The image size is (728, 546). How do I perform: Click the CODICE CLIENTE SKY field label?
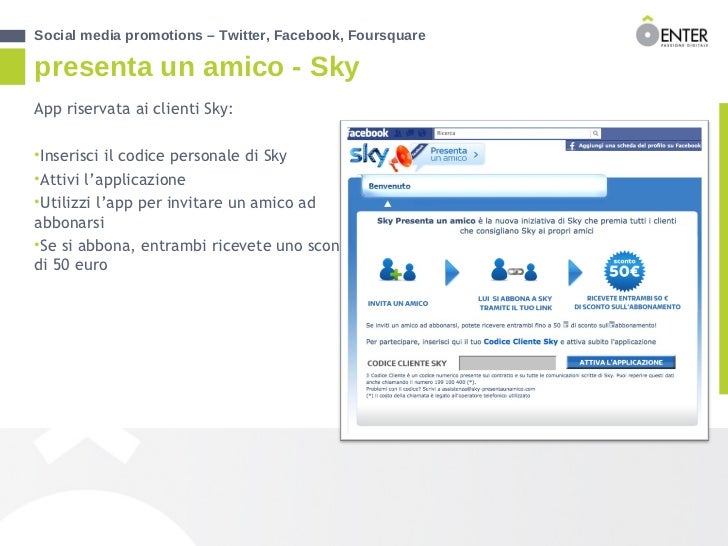[407, 363]
